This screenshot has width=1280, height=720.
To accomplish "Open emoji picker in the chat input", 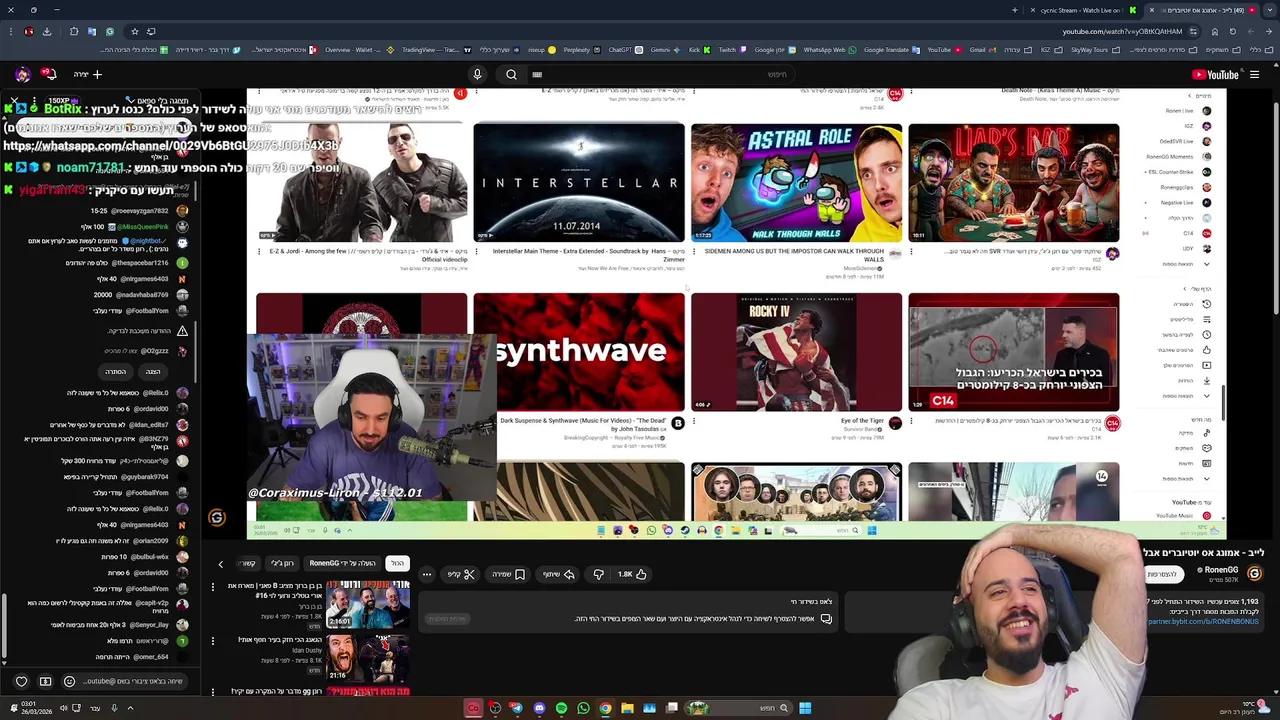I will [x=69, y=681].
